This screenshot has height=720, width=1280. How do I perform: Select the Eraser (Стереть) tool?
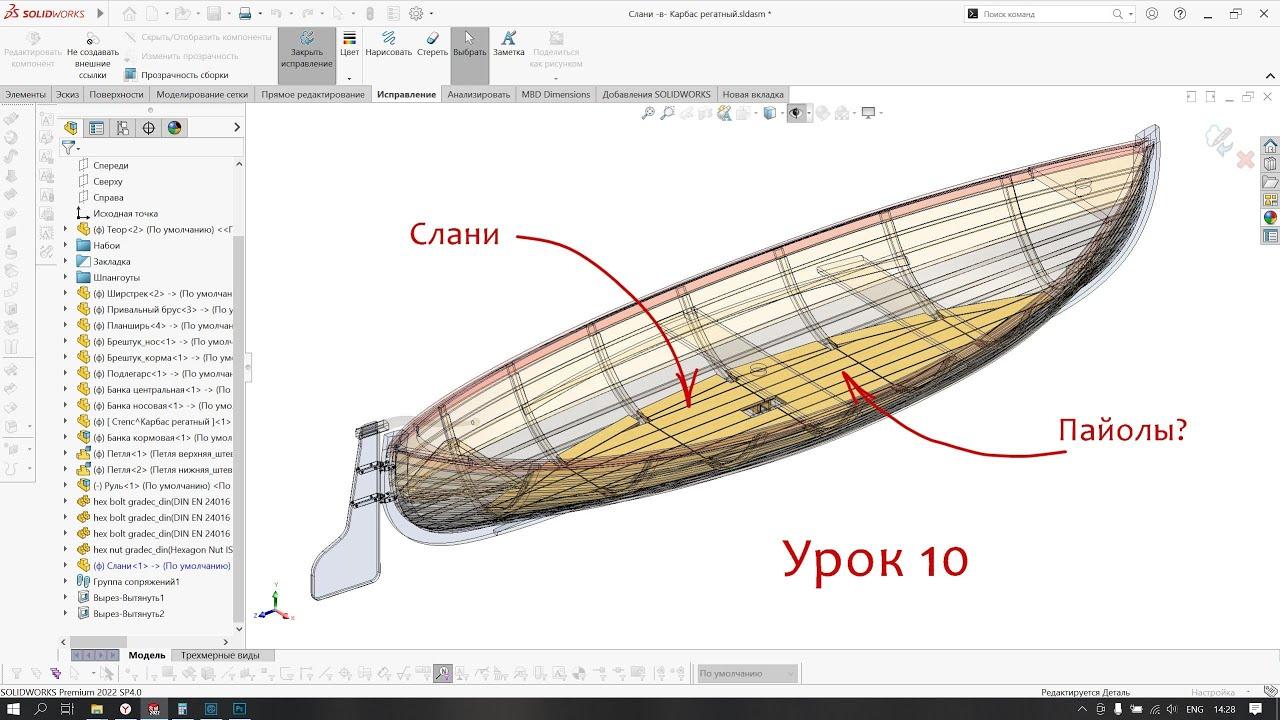[x=432, y=44]
